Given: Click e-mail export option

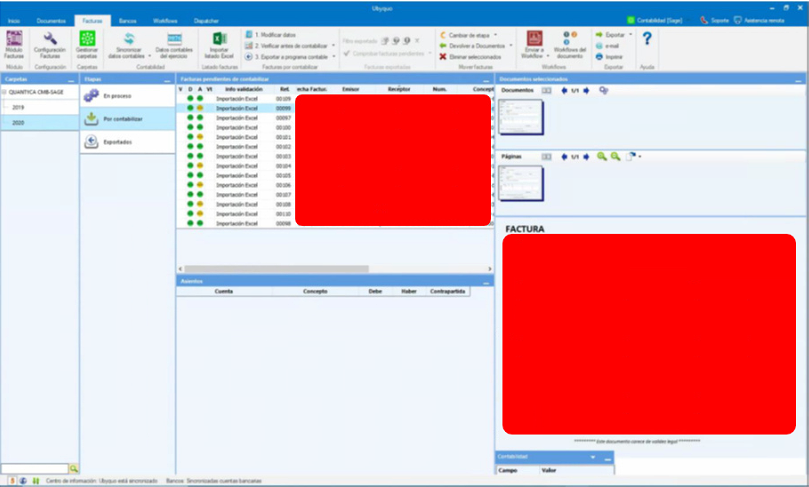Looking at the screenshot, I should coord(608,46).
